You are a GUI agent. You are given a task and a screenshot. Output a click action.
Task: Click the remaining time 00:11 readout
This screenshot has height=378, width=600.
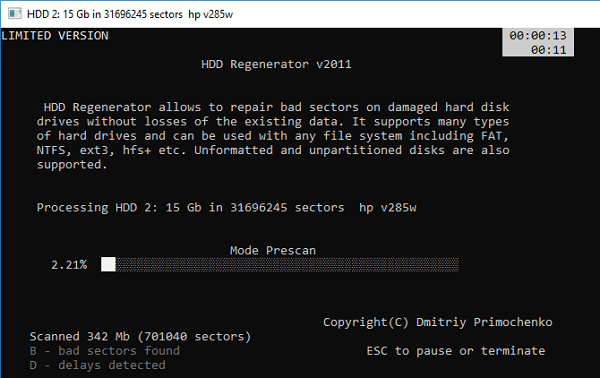click(x=548, y=50)
